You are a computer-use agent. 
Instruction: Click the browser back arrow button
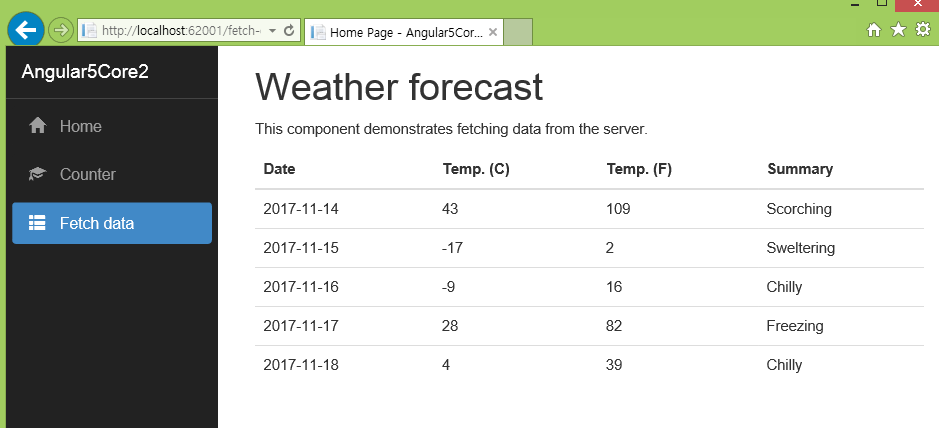click(24, 30)
